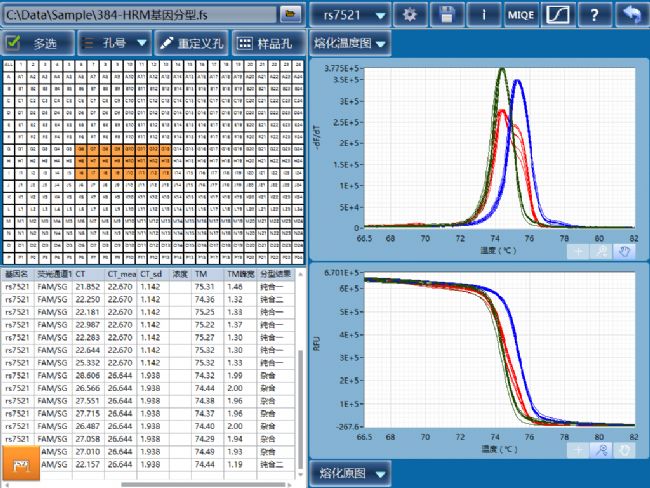Expand the 熔化温度图 chart type dropdown
This screenshot has width=650, height=488.
point(350,44)
